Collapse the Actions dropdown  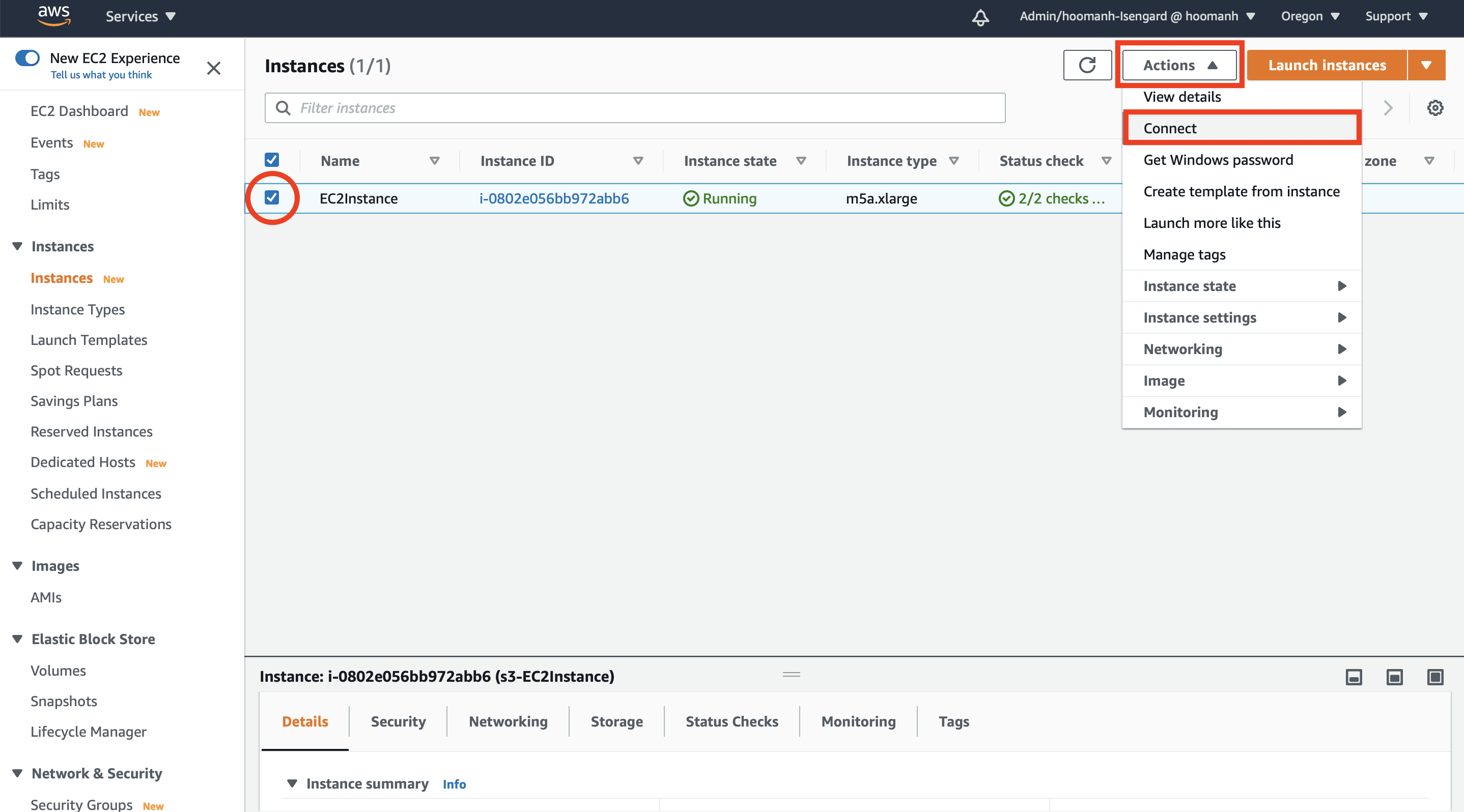[x=1180, y=65]
